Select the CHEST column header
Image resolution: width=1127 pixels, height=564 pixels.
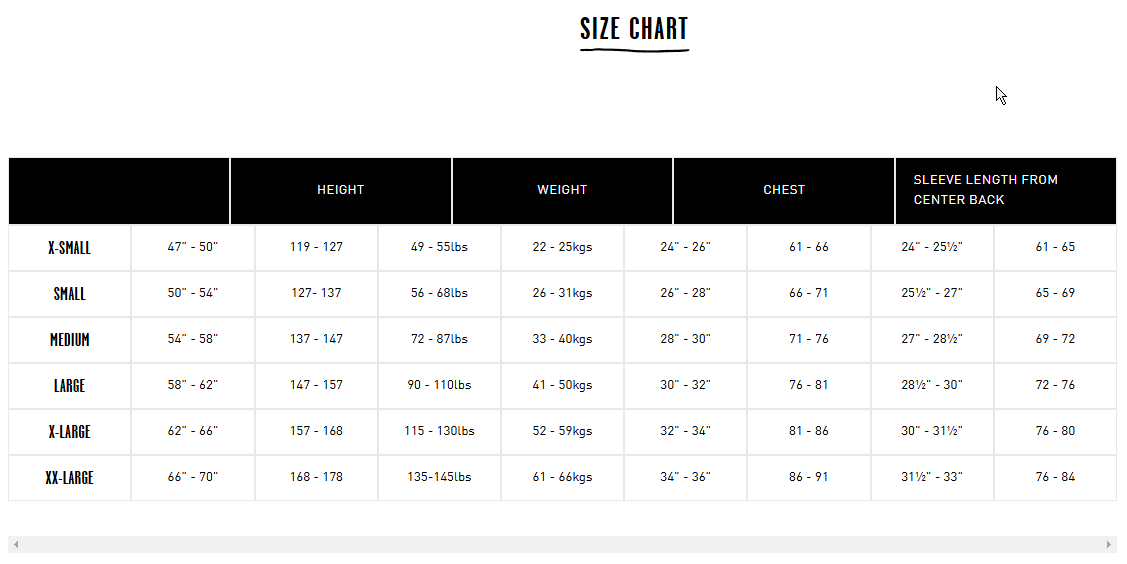(x=783, y=190)
